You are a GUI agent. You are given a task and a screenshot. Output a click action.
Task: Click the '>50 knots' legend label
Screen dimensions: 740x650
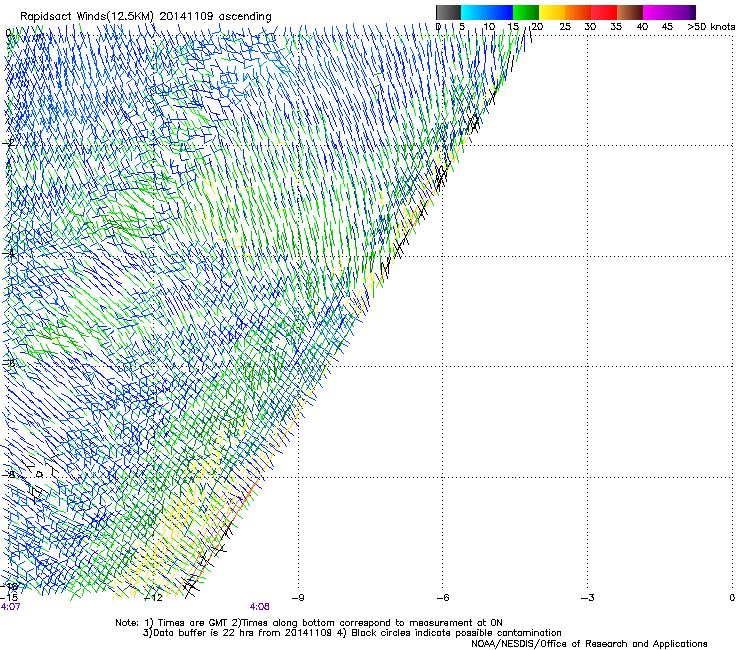711,27
